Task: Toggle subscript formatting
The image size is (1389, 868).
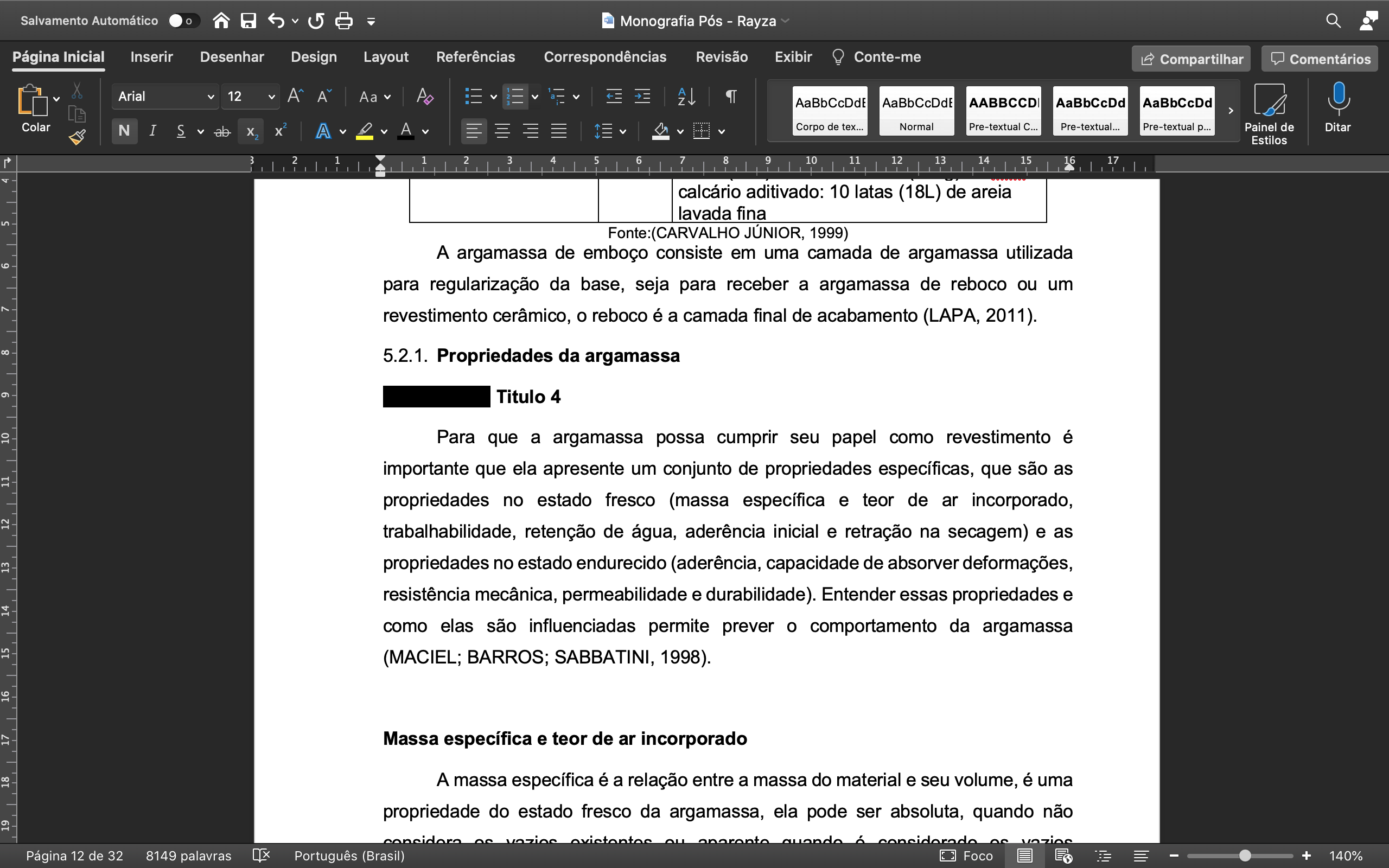Action: (251, 131)
